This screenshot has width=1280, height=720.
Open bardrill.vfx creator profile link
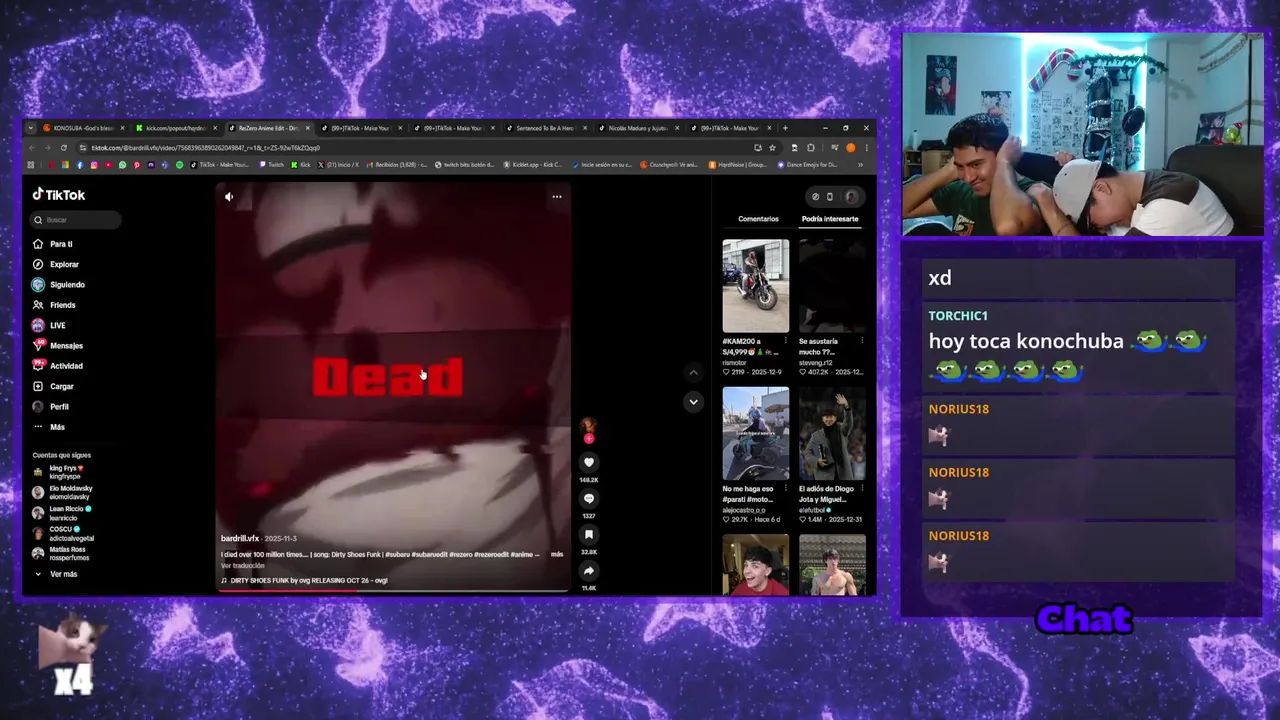point(240,538)
